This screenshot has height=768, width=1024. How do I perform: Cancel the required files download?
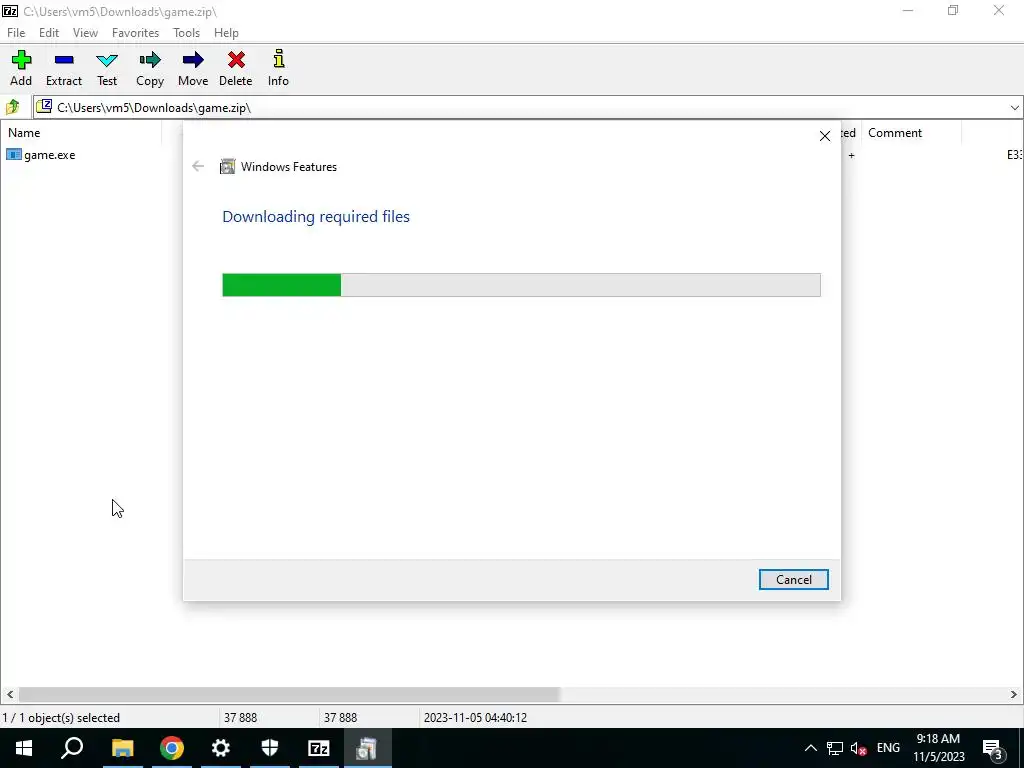[793, 579]
